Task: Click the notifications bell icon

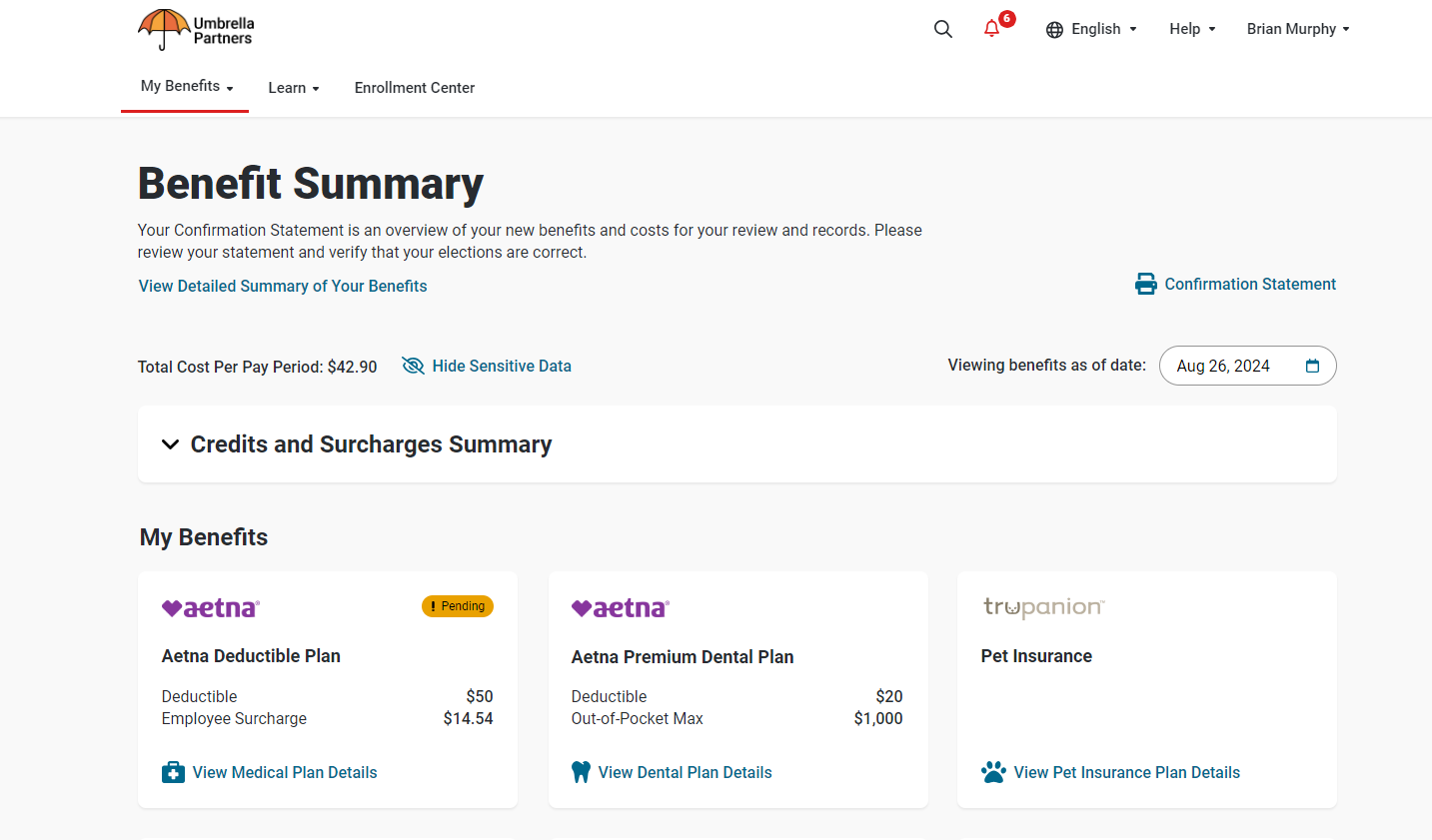Action: point(990,30)
